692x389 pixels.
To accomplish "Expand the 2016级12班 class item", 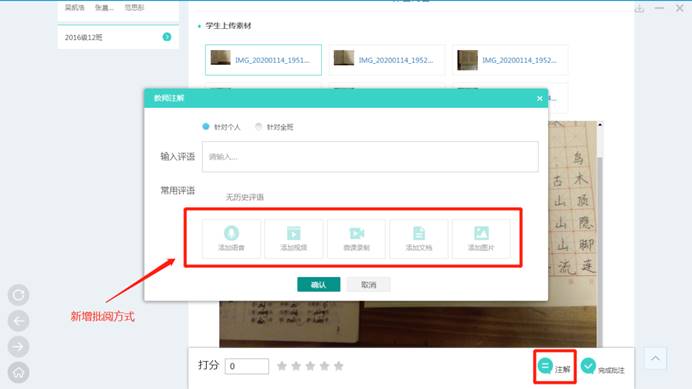I will 167,37.
